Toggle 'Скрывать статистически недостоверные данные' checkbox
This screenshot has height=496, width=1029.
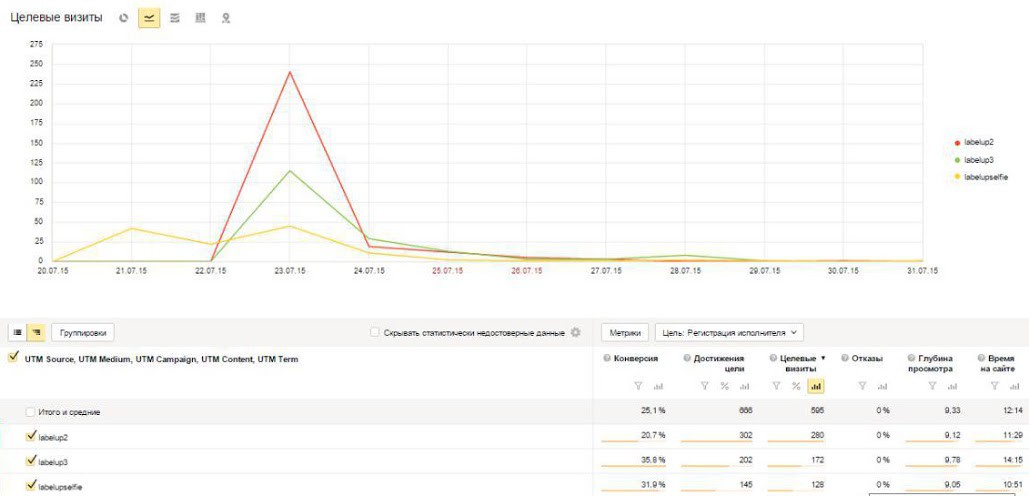tap(374, 333)
